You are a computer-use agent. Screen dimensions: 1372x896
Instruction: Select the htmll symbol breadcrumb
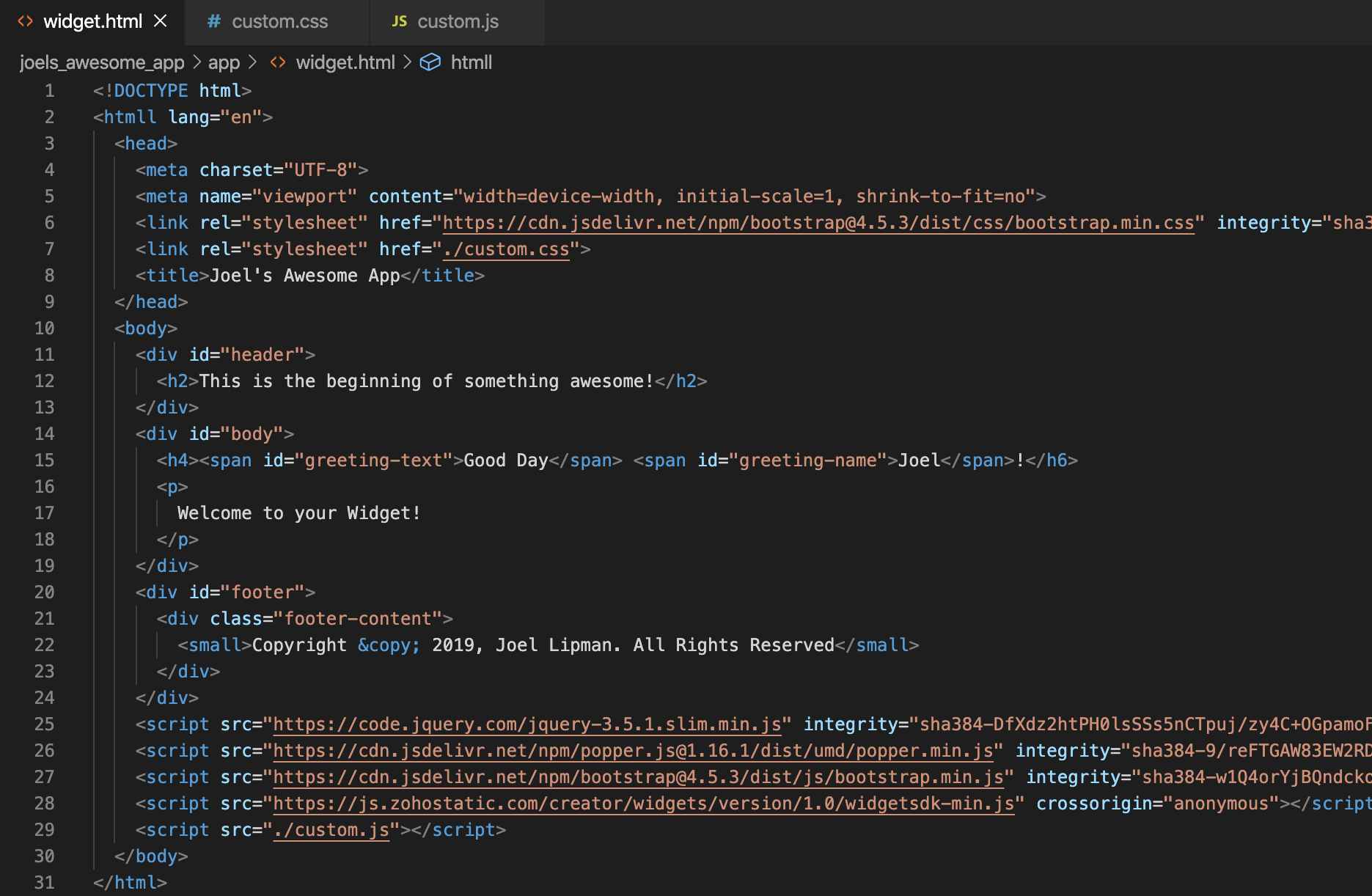(x=471, y=62)
